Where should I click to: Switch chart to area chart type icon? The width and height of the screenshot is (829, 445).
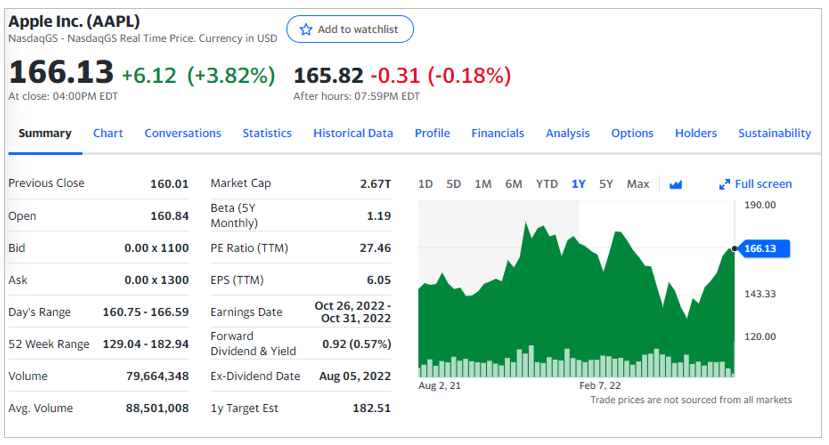pyautogui.click(x=675, y=184)
